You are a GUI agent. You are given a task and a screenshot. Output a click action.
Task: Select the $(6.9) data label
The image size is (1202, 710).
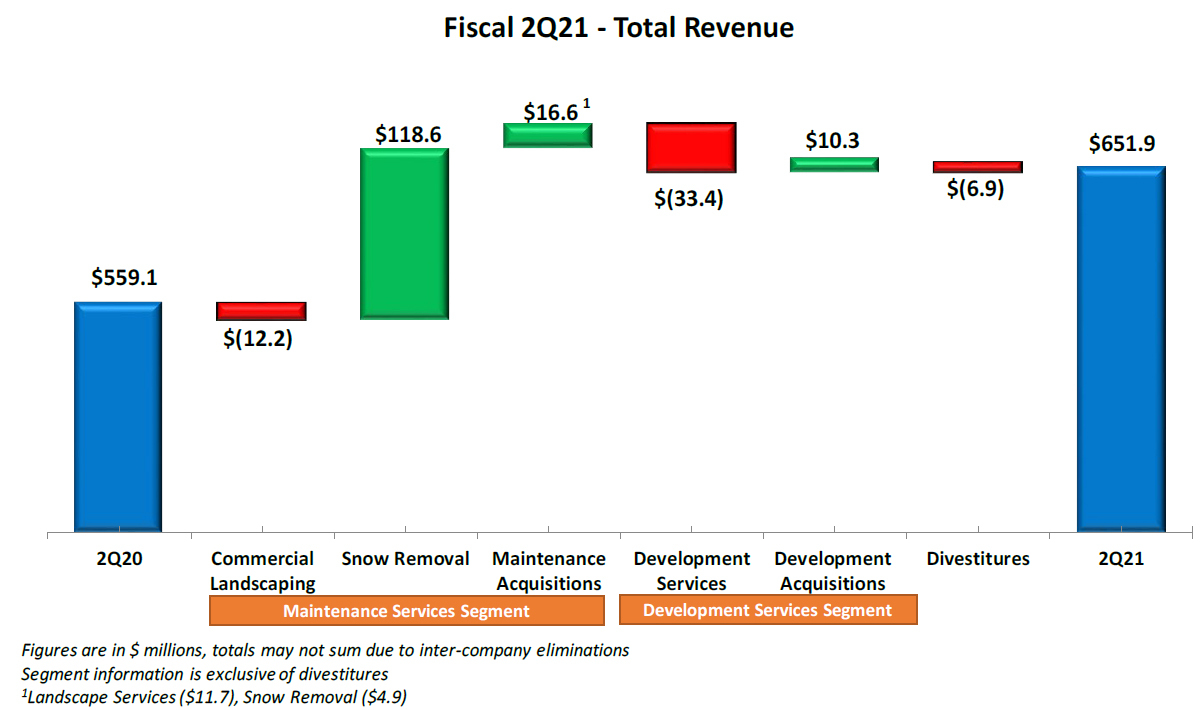click(x=975, y=188)
